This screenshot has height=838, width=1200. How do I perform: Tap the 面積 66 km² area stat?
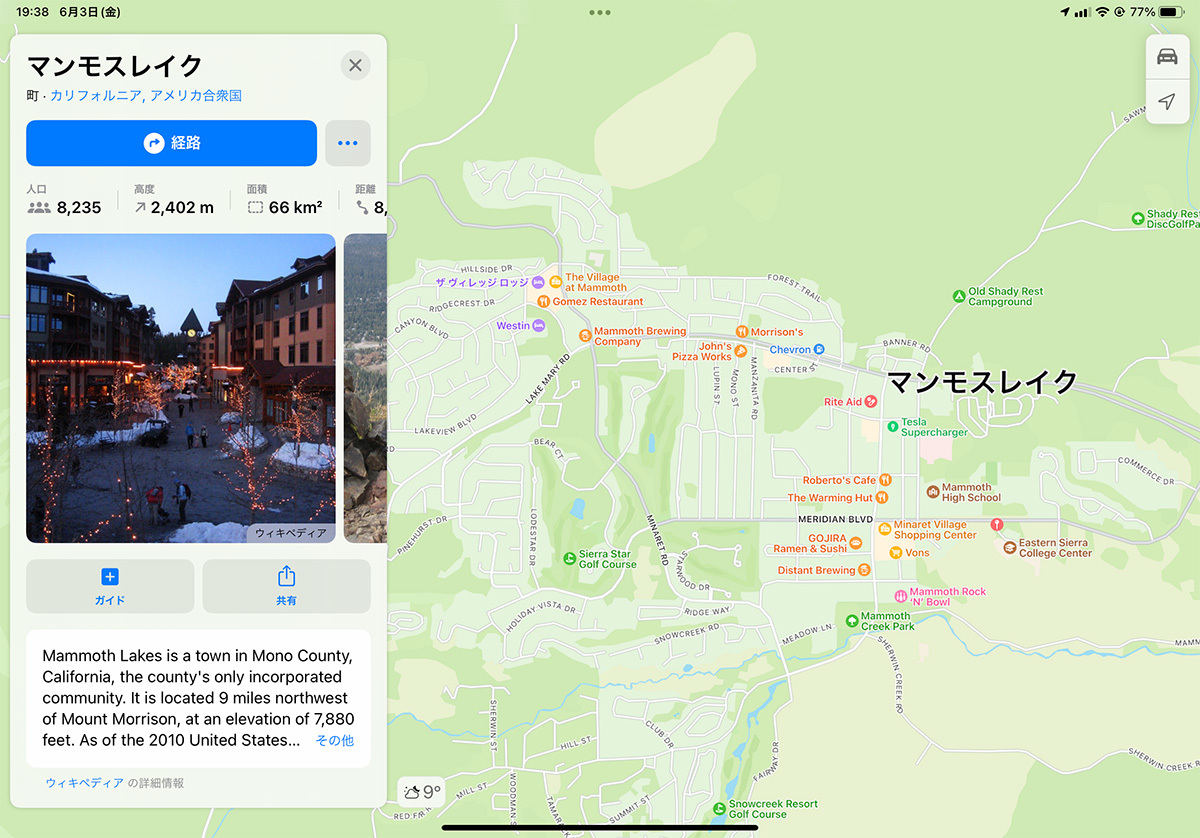pos(285,201)
